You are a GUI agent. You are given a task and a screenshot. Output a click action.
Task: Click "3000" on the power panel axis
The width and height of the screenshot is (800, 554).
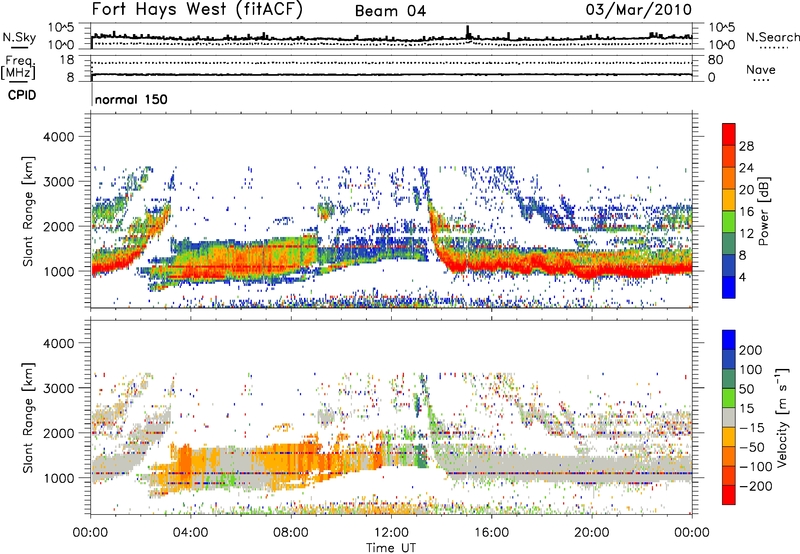point(58,182)
